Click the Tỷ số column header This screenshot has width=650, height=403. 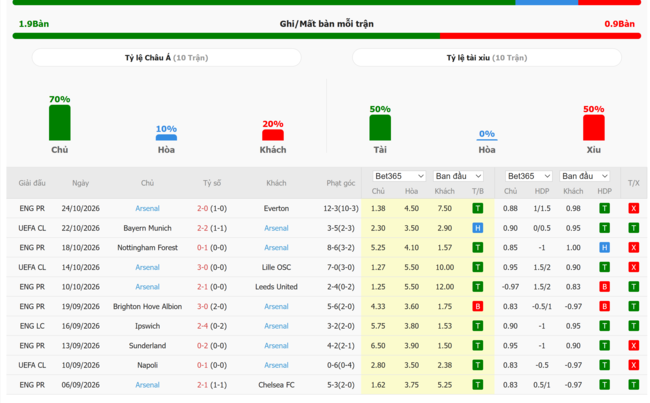[x=212, y=183]
